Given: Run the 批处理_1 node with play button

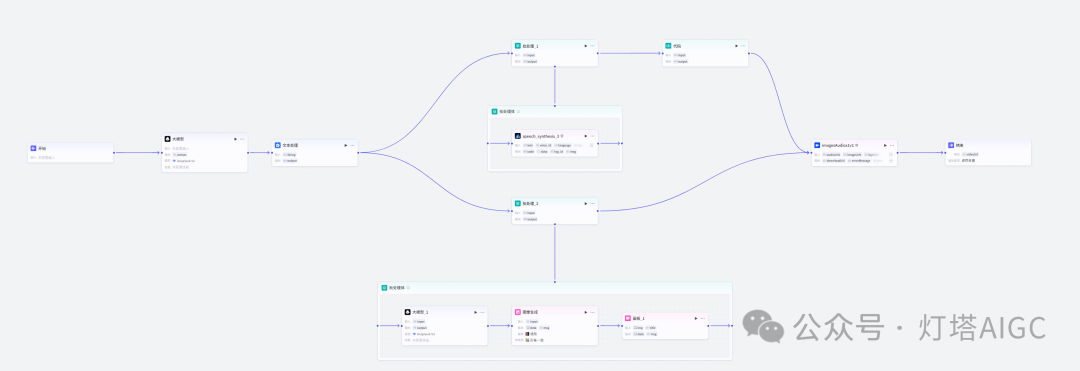Looking at the screenshot, I should (586, 46).
